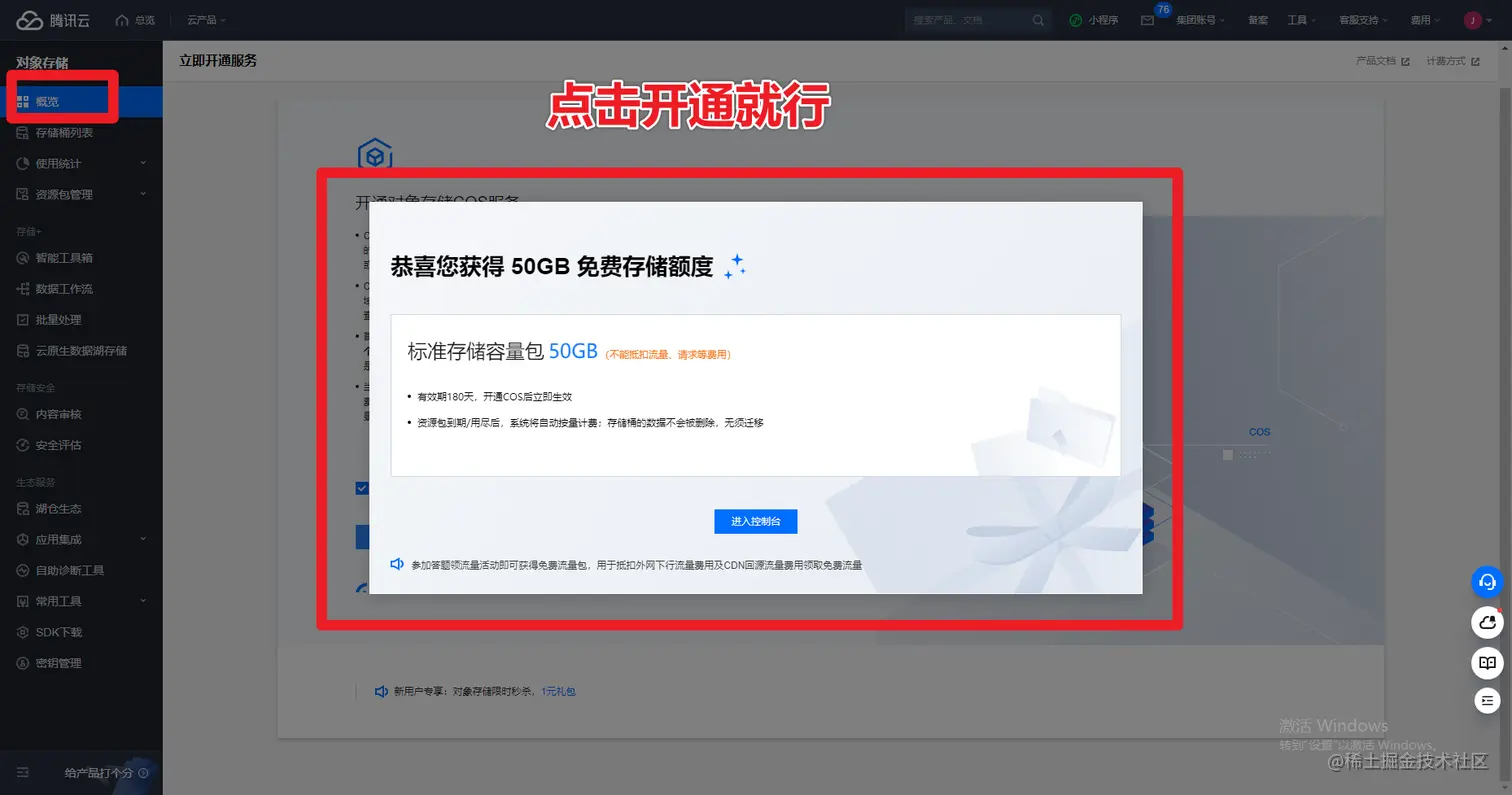Open the floating documentation book icon
Image resolution: width=1512 pixels, height=795 pixels.
point(1487,662)
